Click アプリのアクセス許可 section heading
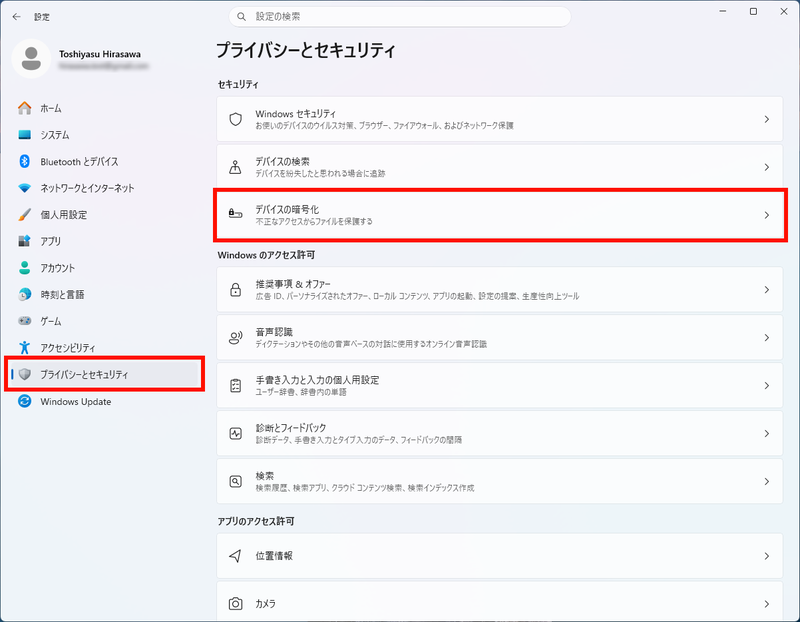Viewport: 800px width, 622px height. point(256,521)
